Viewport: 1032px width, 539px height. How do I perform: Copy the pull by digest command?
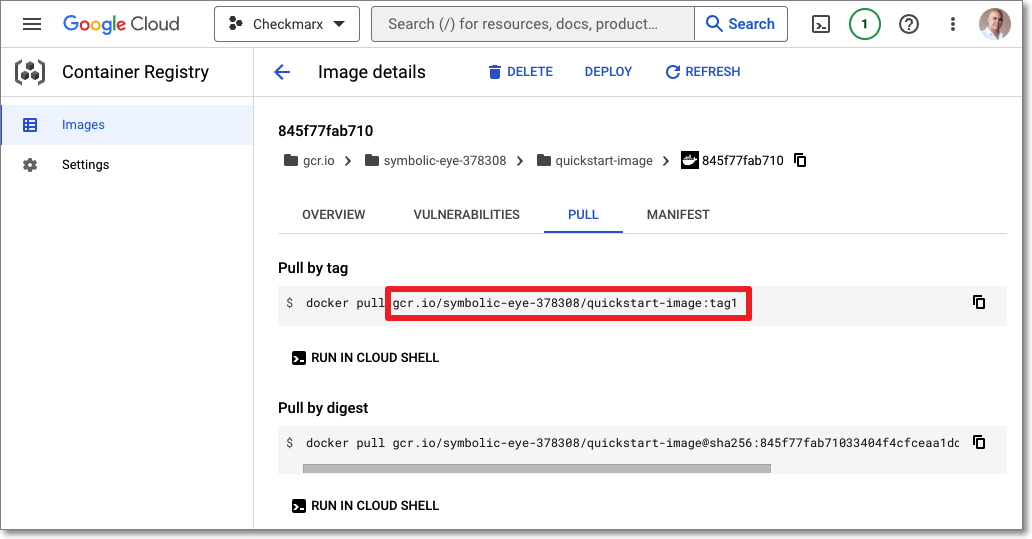(x=979, y=442)
